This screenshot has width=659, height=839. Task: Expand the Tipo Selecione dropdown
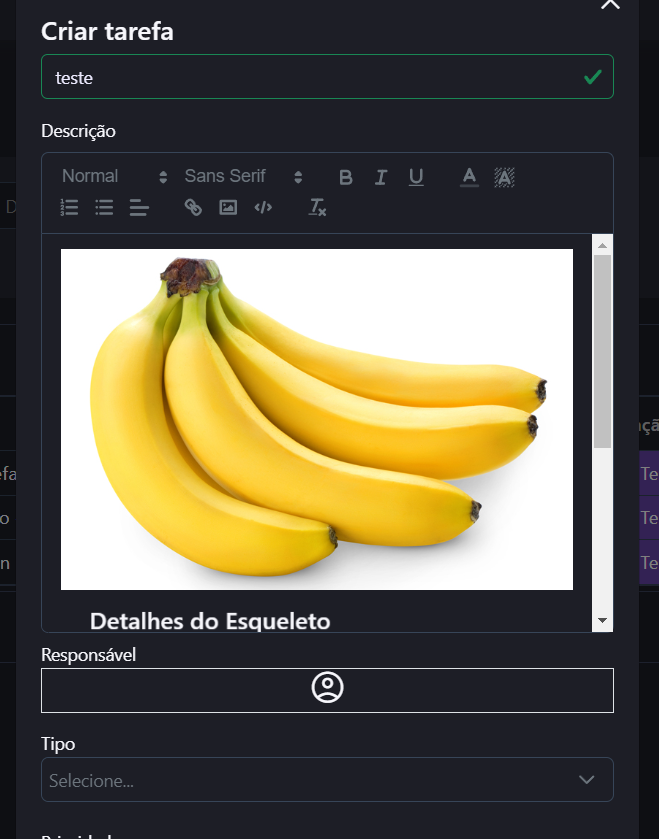327,780
